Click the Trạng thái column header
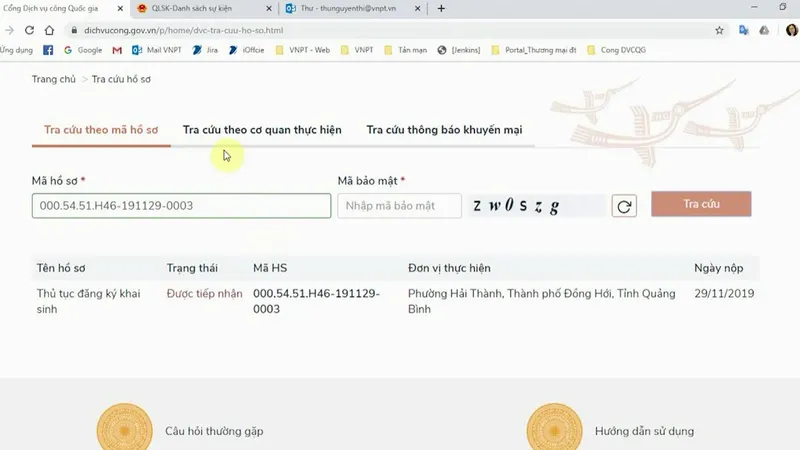The height and width of the screenshot is (450, 800). click(192, 268)
